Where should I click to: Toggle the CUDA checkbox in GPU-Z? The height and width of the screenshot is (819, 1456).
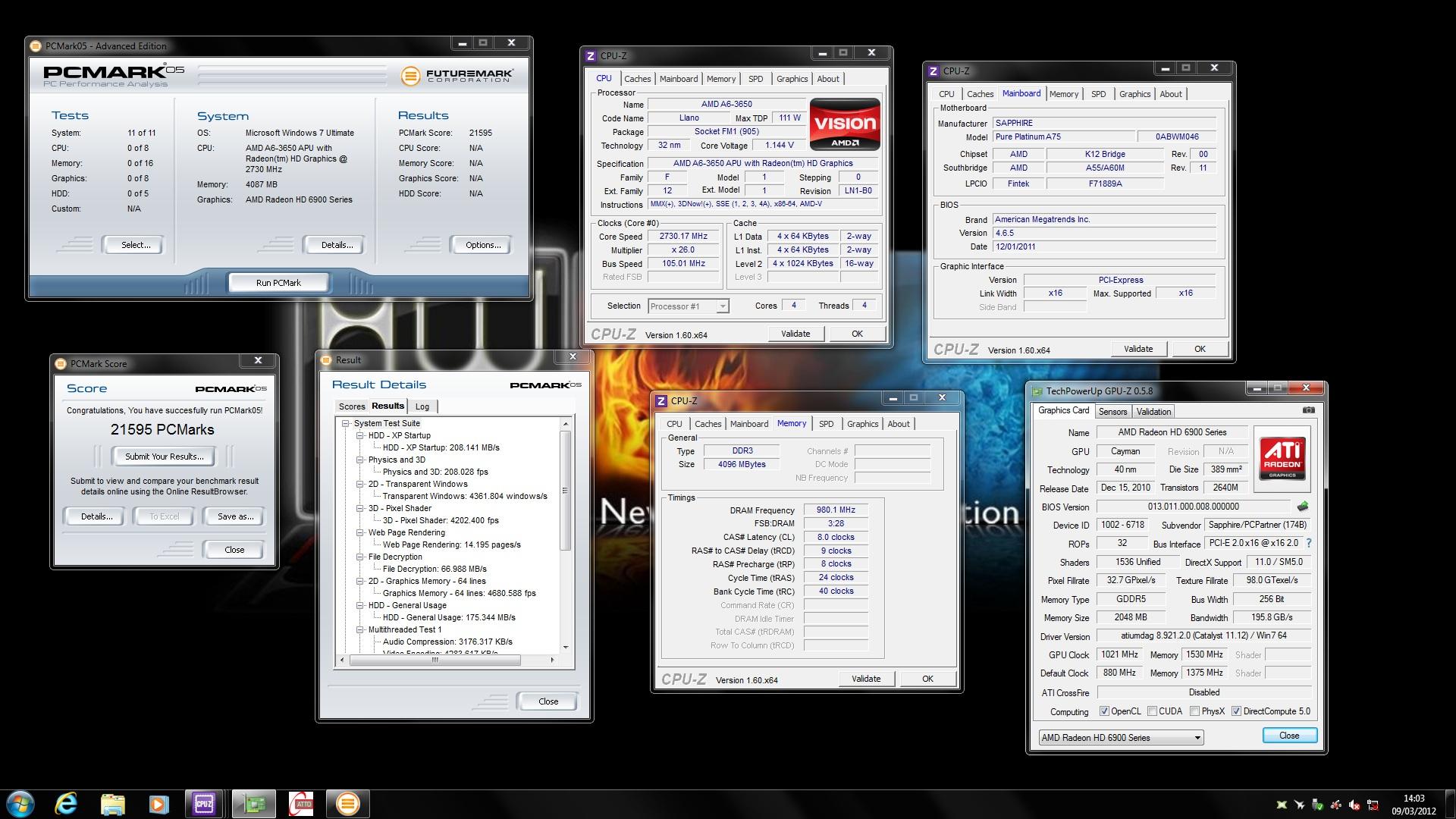point(1152,711)
